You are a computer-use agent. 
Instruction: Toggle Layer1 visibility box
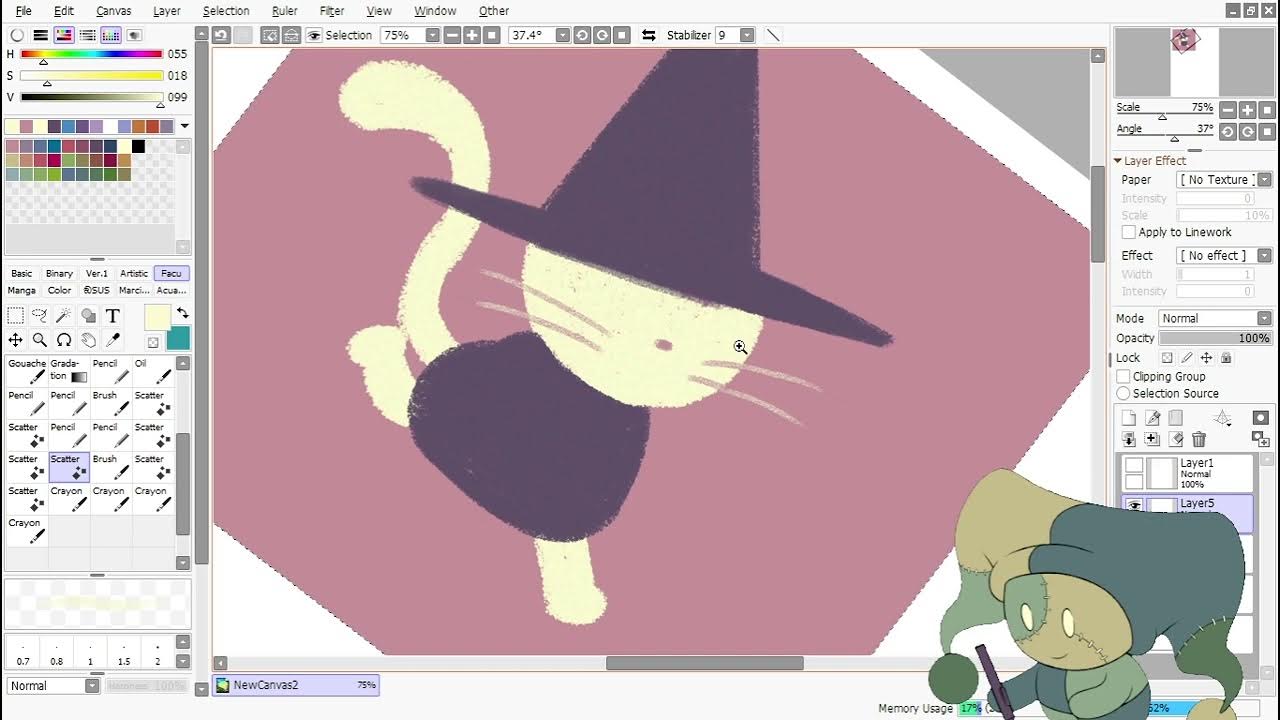pos(1134,465)
